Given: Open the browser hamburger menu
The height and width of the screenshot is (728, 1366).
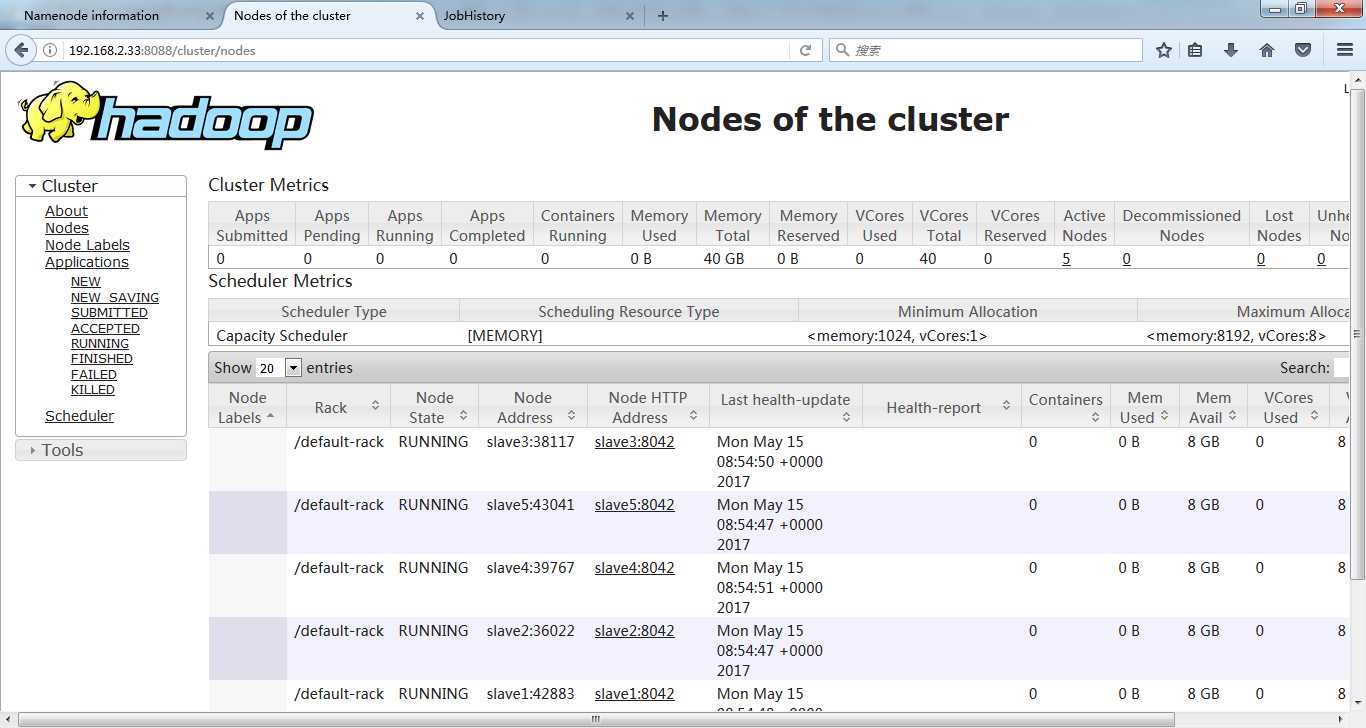Looking at the screenshot, I should tap(1345, 50).
